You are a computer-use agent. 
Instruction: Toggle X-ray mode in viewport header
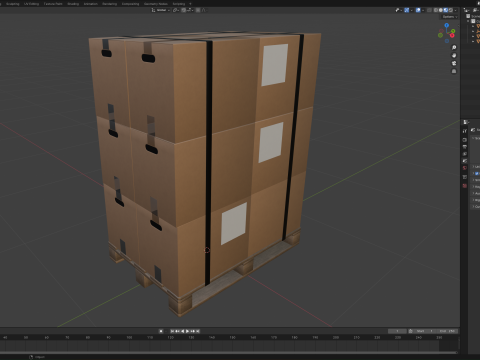429,10
